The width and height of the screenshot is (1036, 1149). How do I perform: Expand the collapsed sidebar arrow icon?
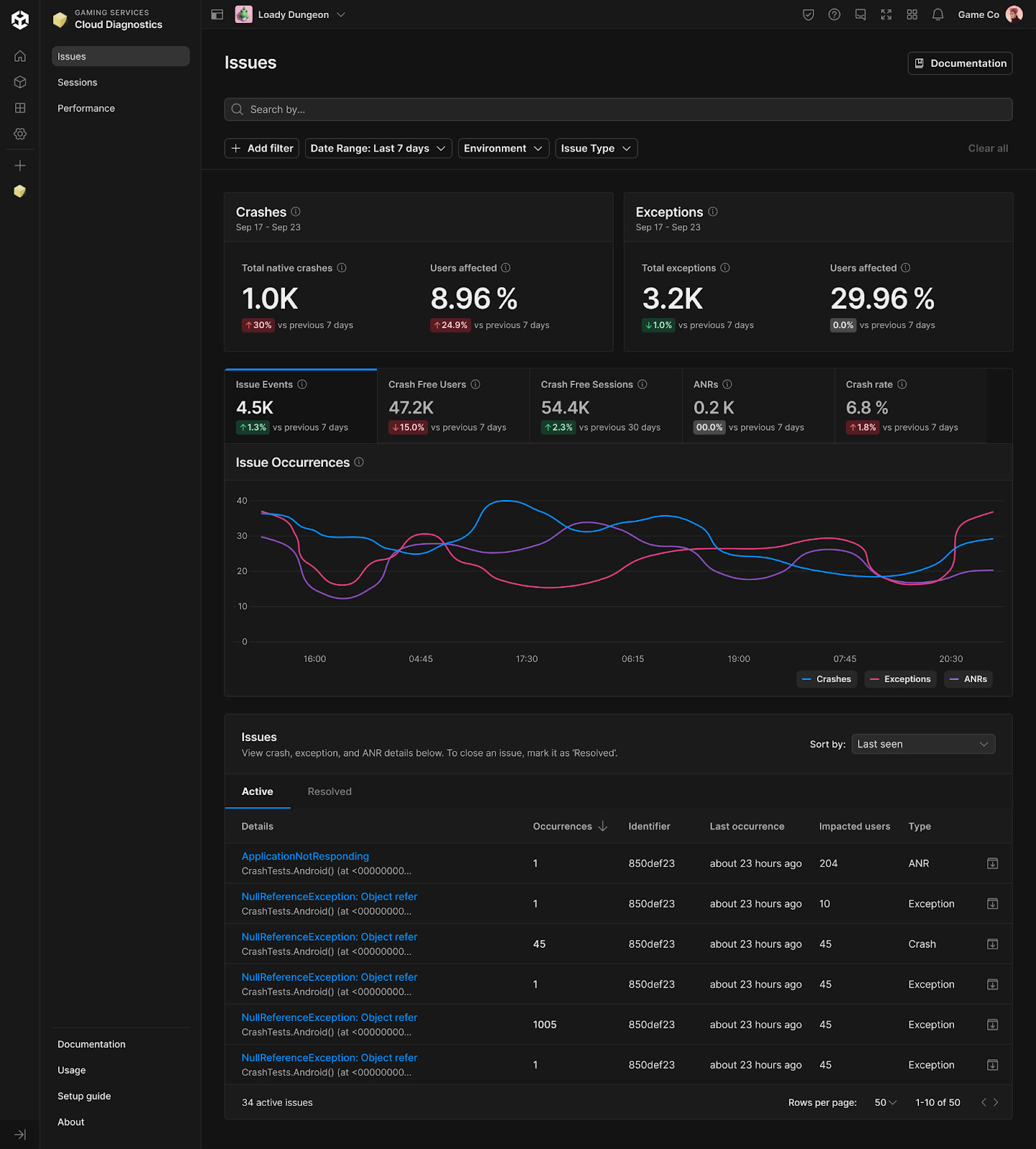point(20,1135)
